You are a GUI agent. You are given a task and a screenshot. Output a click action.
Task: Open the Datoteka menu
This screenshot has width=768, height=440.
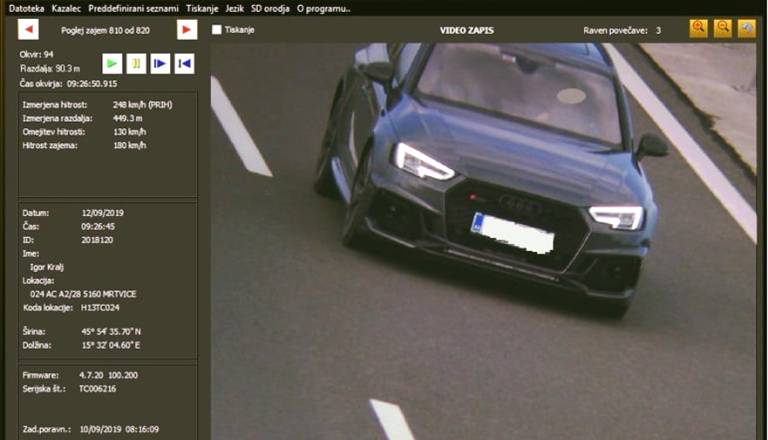click(25, 7)
